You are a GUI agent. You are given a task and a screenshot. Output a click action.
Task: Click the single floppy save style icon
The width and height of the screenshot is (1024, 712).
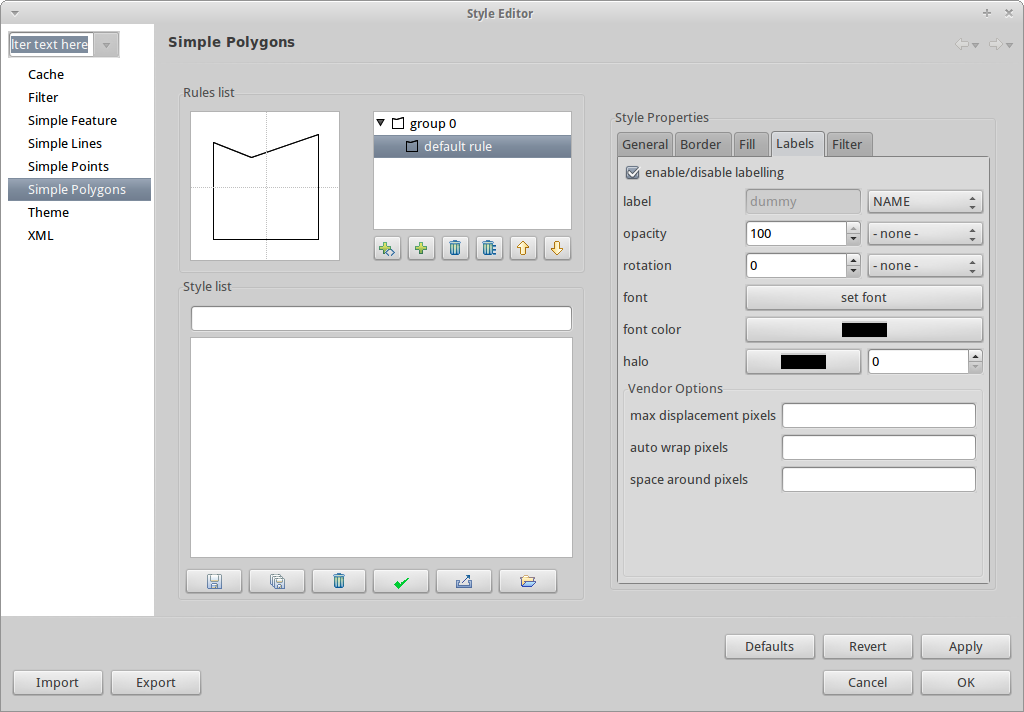click(x=214, y=581)
